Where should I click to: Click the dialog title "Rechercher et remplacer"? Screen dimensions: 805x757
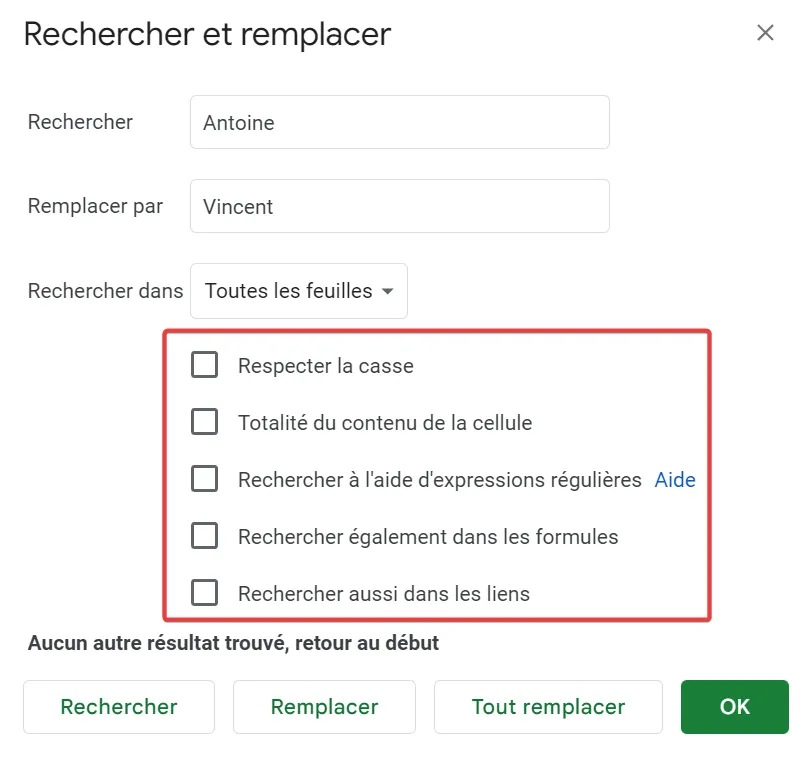(x=208, y=35)
